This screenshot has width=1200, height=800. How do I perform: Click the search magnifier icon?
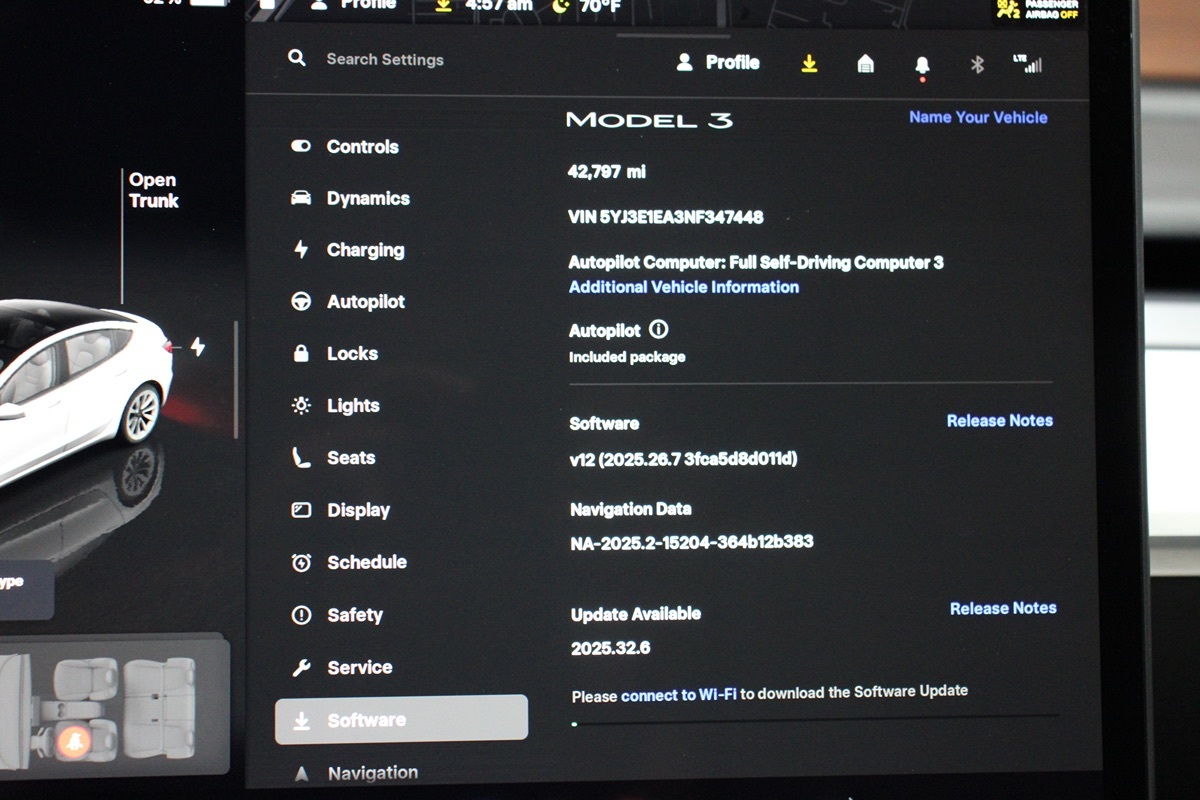pos(296,58)
